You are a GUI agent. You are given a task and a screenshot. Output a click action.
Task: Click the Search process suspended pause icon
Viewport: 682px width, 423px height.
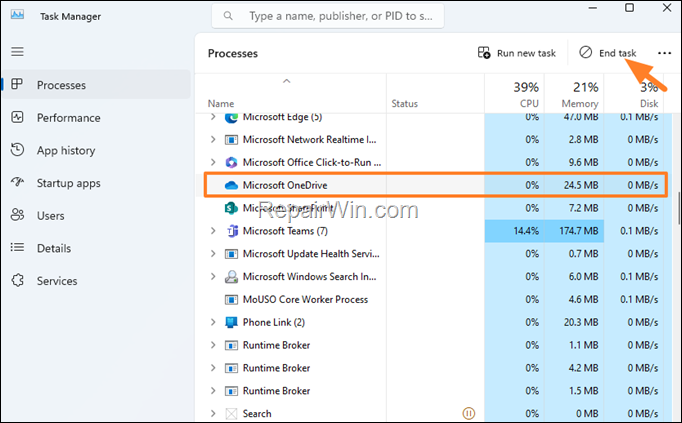click(x=468, y=413)
